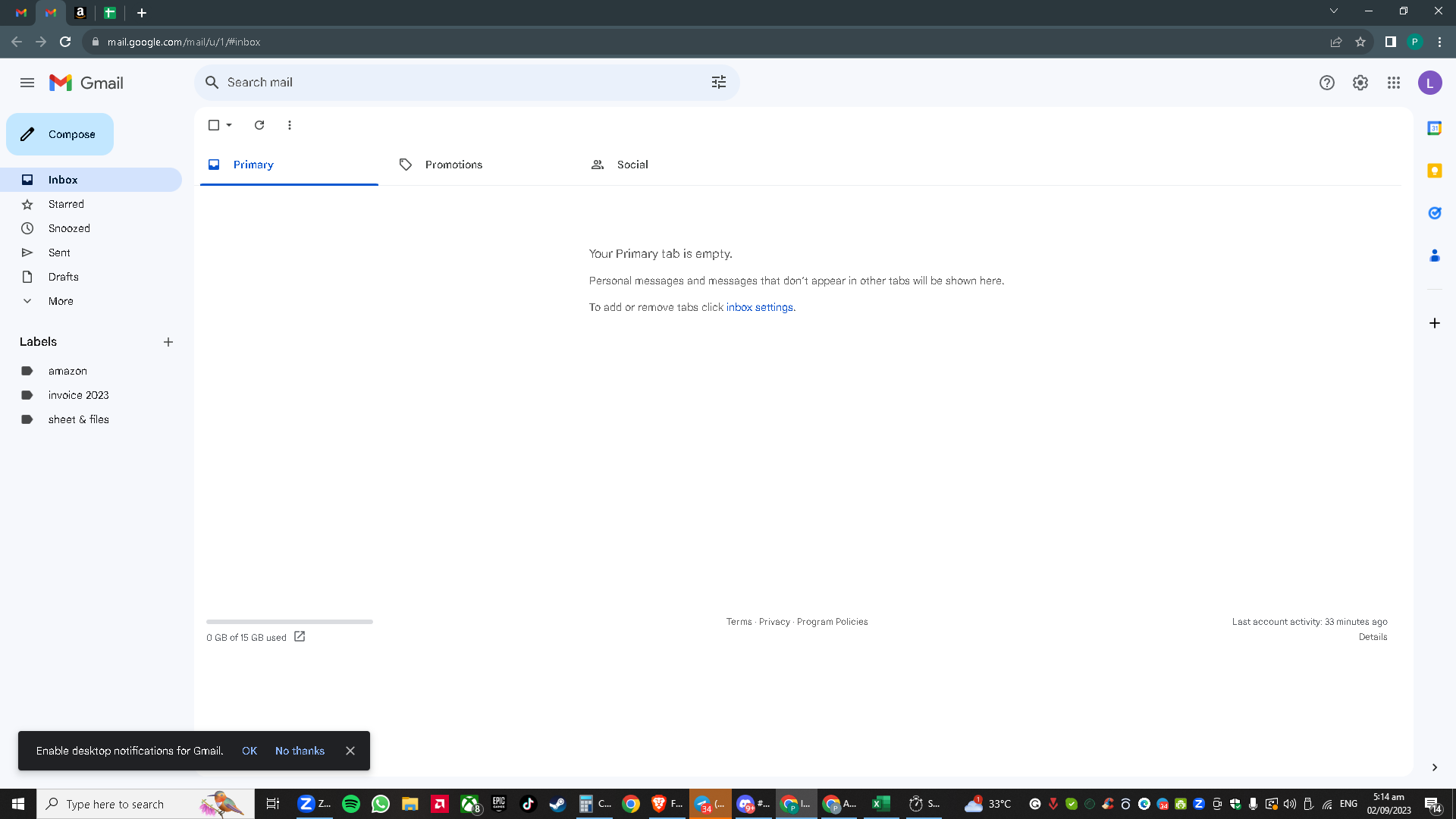Expand the select dropdown arrow
1456x819 pixels.
point(229,125)
